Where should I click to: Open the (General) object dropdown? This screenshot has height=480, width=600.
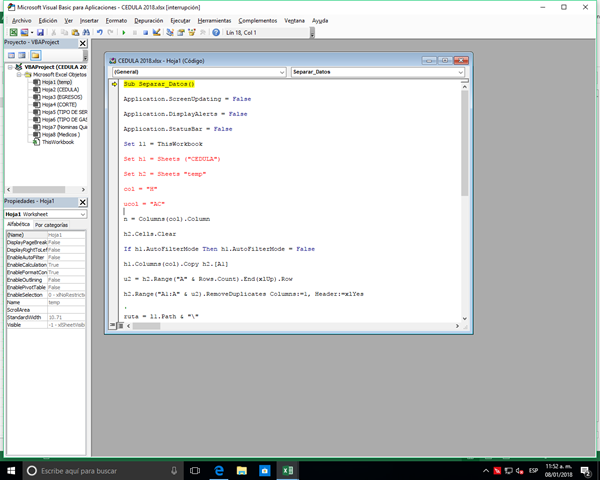(x=284, y=72)
